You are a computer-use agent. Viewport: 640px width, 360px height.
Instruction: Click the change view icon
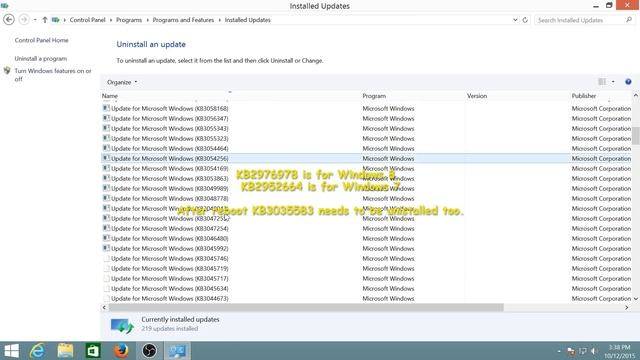pyautogui.click(x=602, y=82)
